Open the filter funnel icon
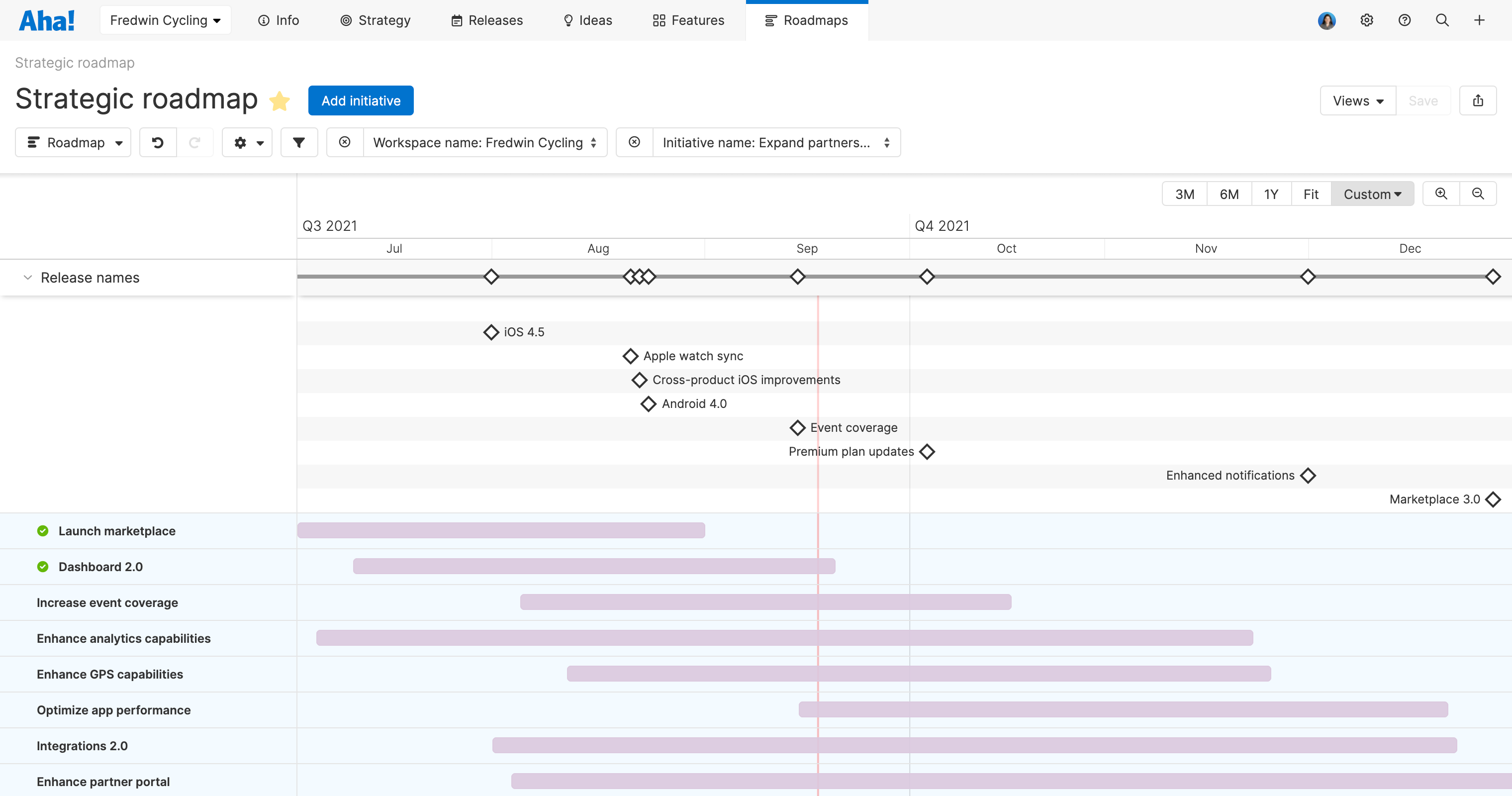Screen dimensions: 1512x796 [299, 142]
